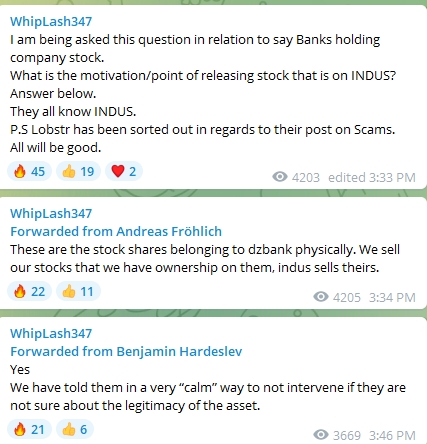Click thumbs up reaction showing 11

click(x=78, y=292)
